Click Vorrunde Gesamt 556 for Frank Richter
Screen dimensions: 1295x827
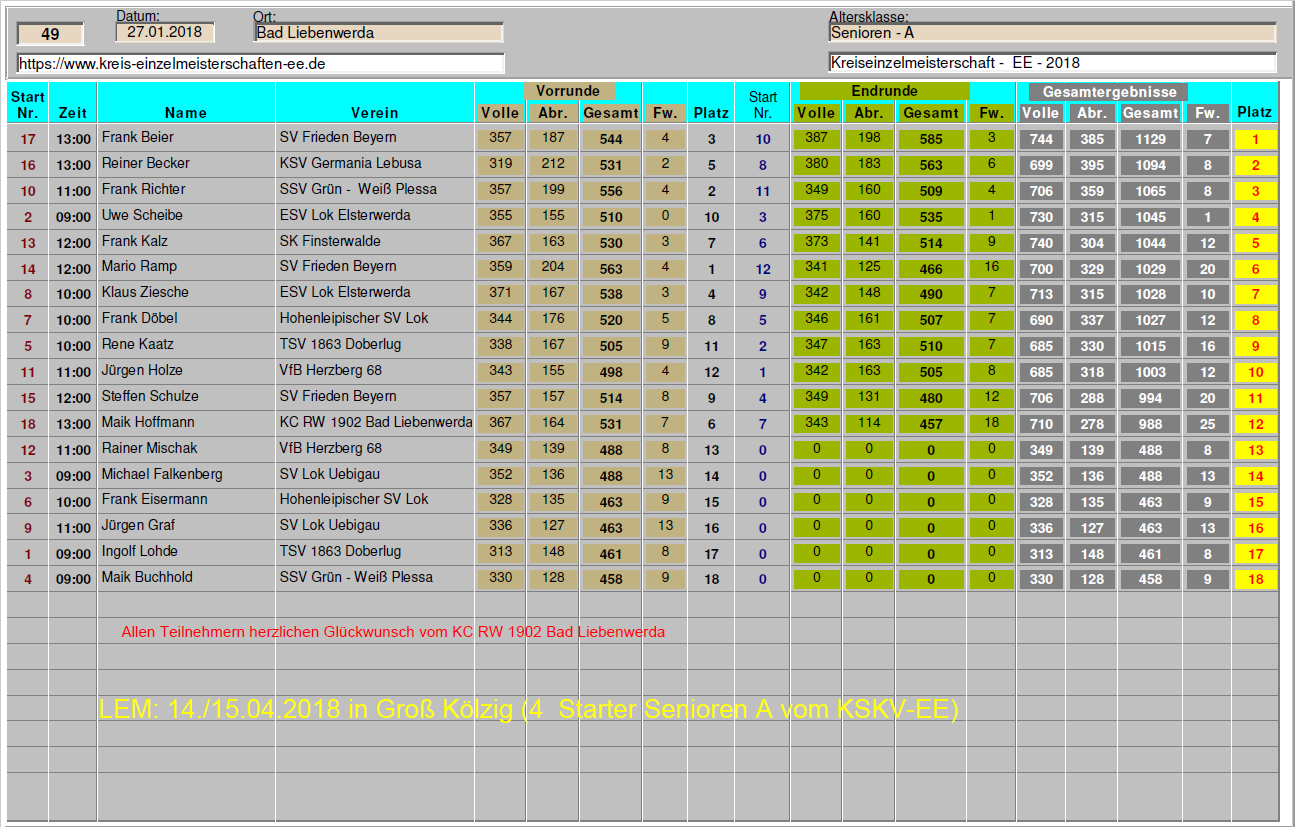point(610,191)
